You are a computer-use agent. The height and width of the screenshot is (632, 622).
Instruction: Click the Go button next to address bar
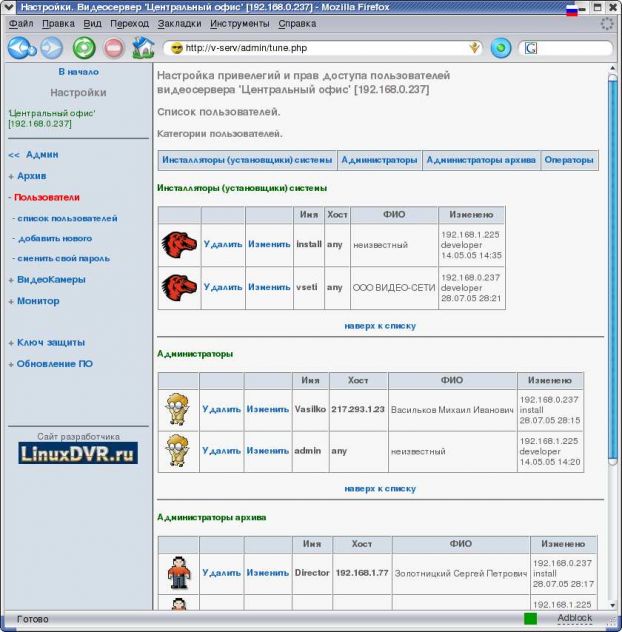pyautogui.click(x=501, y=48)
